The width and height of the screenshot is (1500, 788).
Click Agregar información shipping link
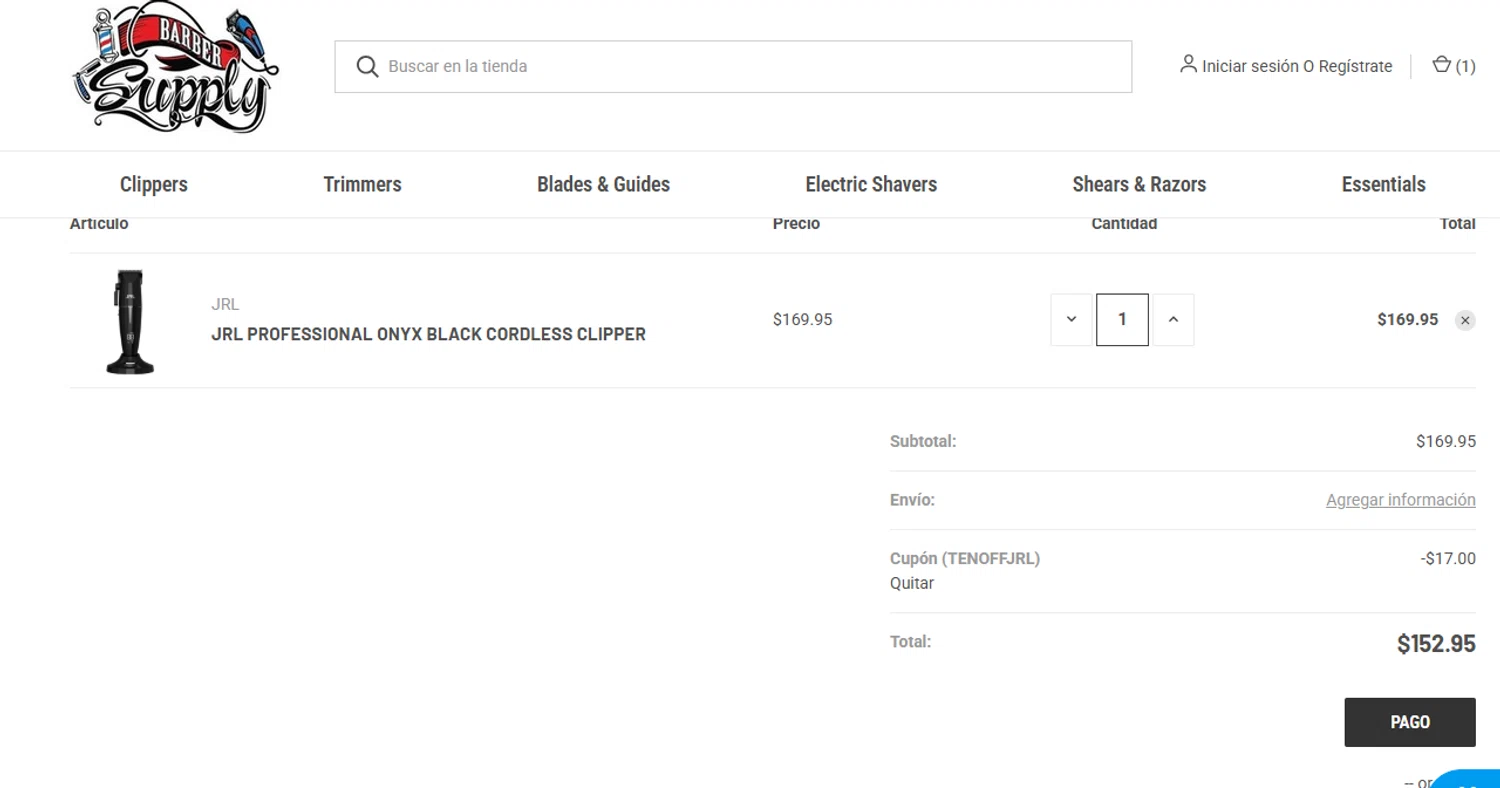click(1400, 500)
